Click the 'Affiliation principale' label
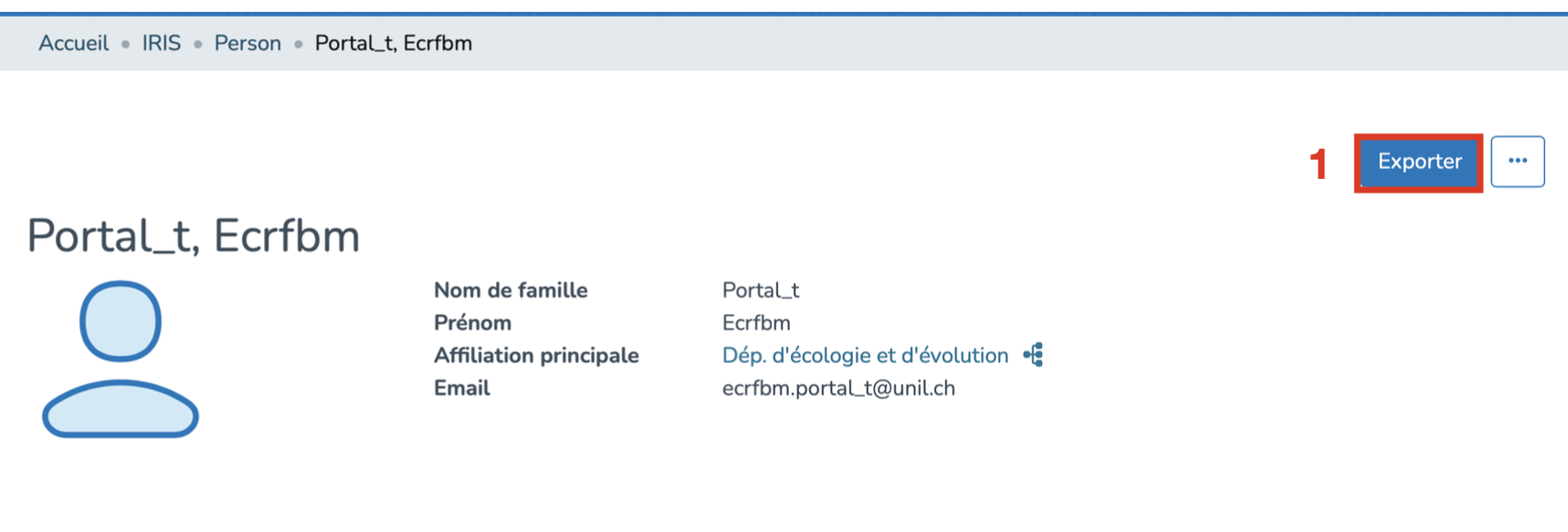The height and width of the screenshot is (532, 1568). pyautogui.click(x=536, y=356)
